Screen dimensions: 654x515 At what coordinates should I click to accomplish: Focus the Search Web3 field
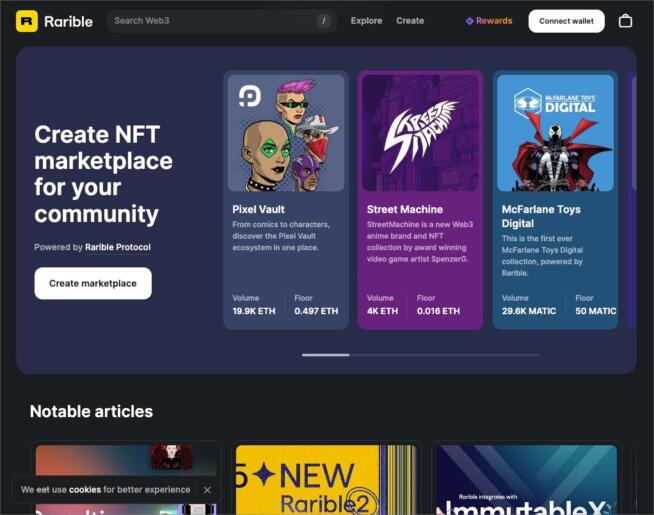pyautogui.click(x=221, y=21)
